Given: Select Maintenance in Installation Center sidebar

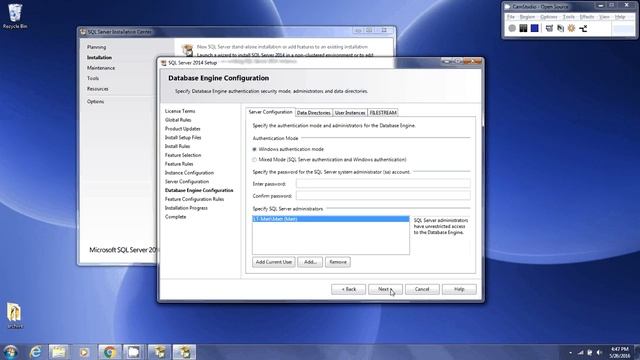Looking at the screenshot, I should coord(101,68).
